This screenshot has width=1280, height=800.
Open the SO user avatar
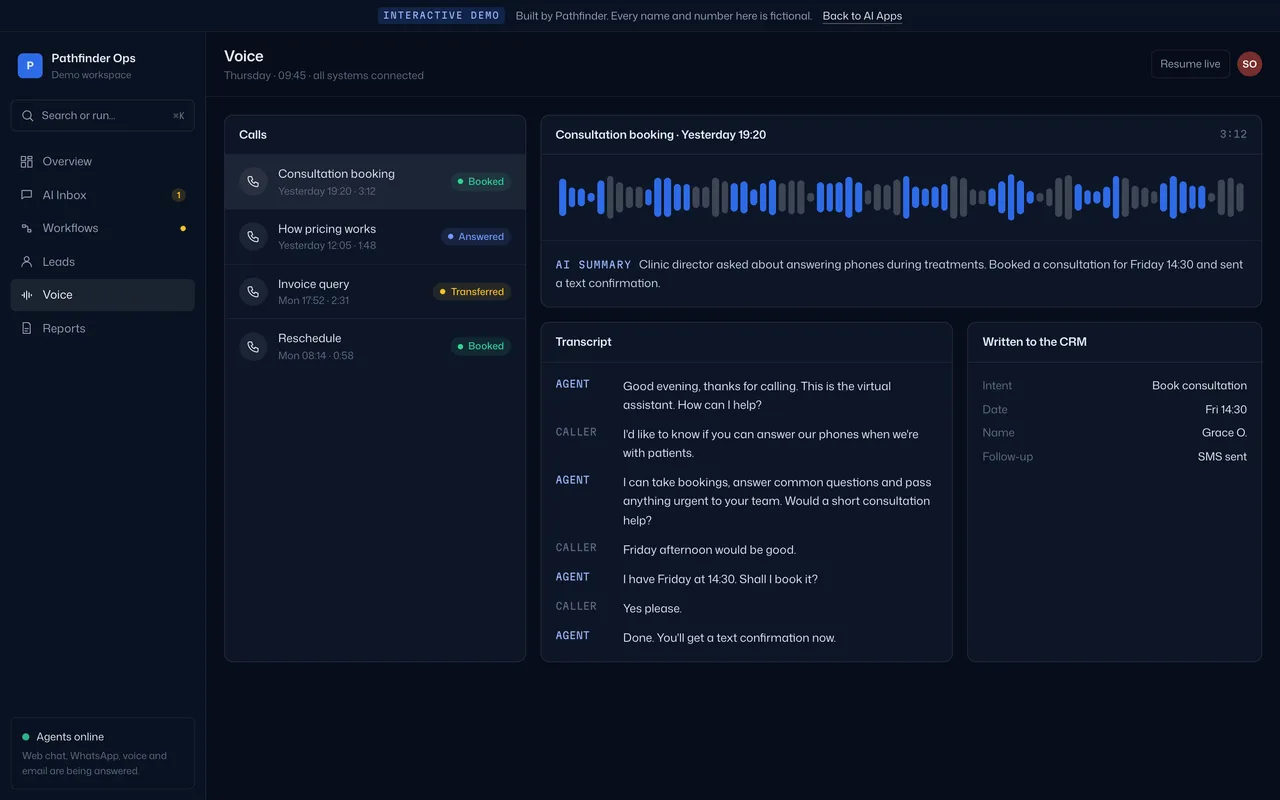click(1249, 64)
